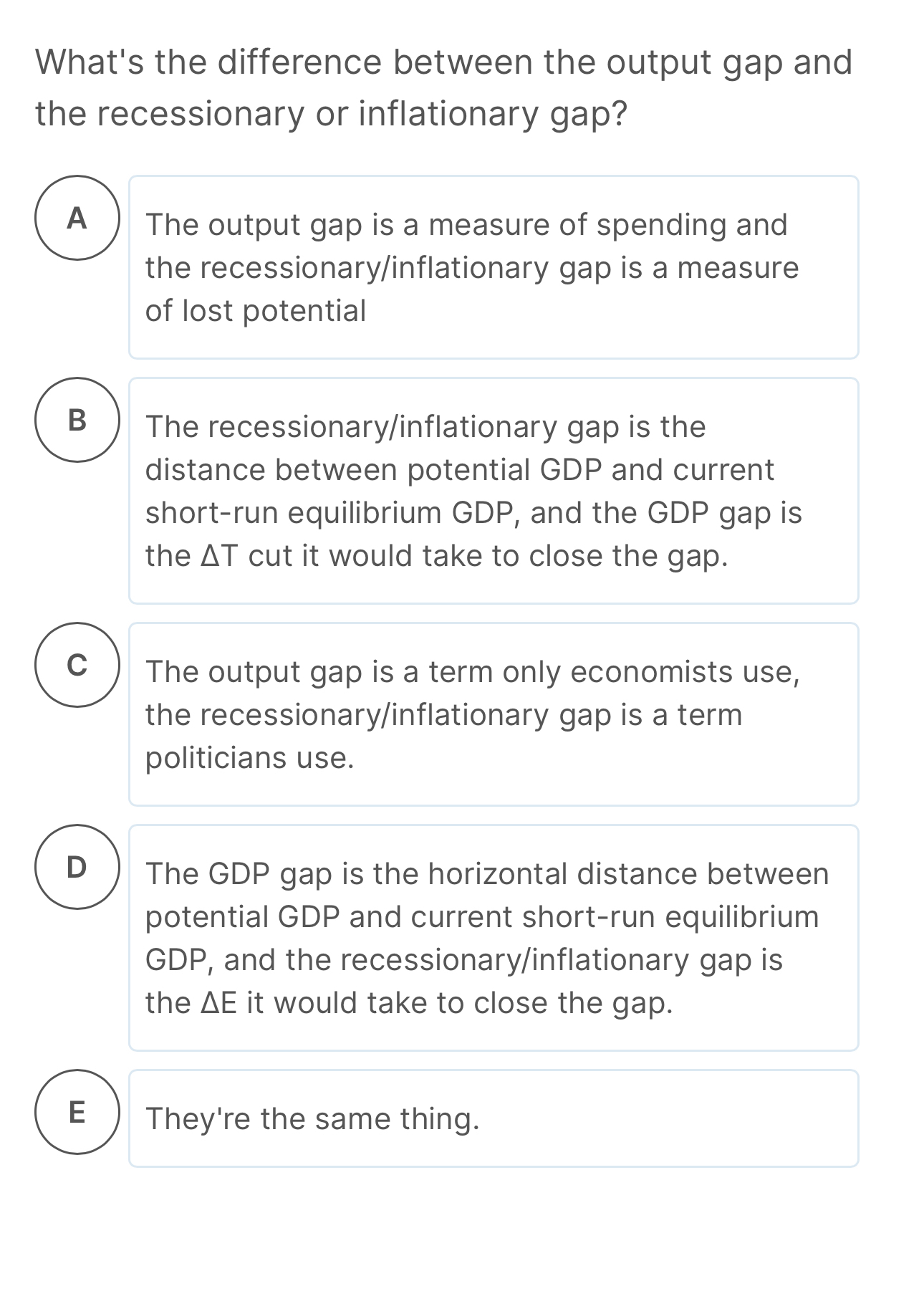This screenshot has width=924, height=1314.
Task: Click the question text at the top
Action: (444, 86)
